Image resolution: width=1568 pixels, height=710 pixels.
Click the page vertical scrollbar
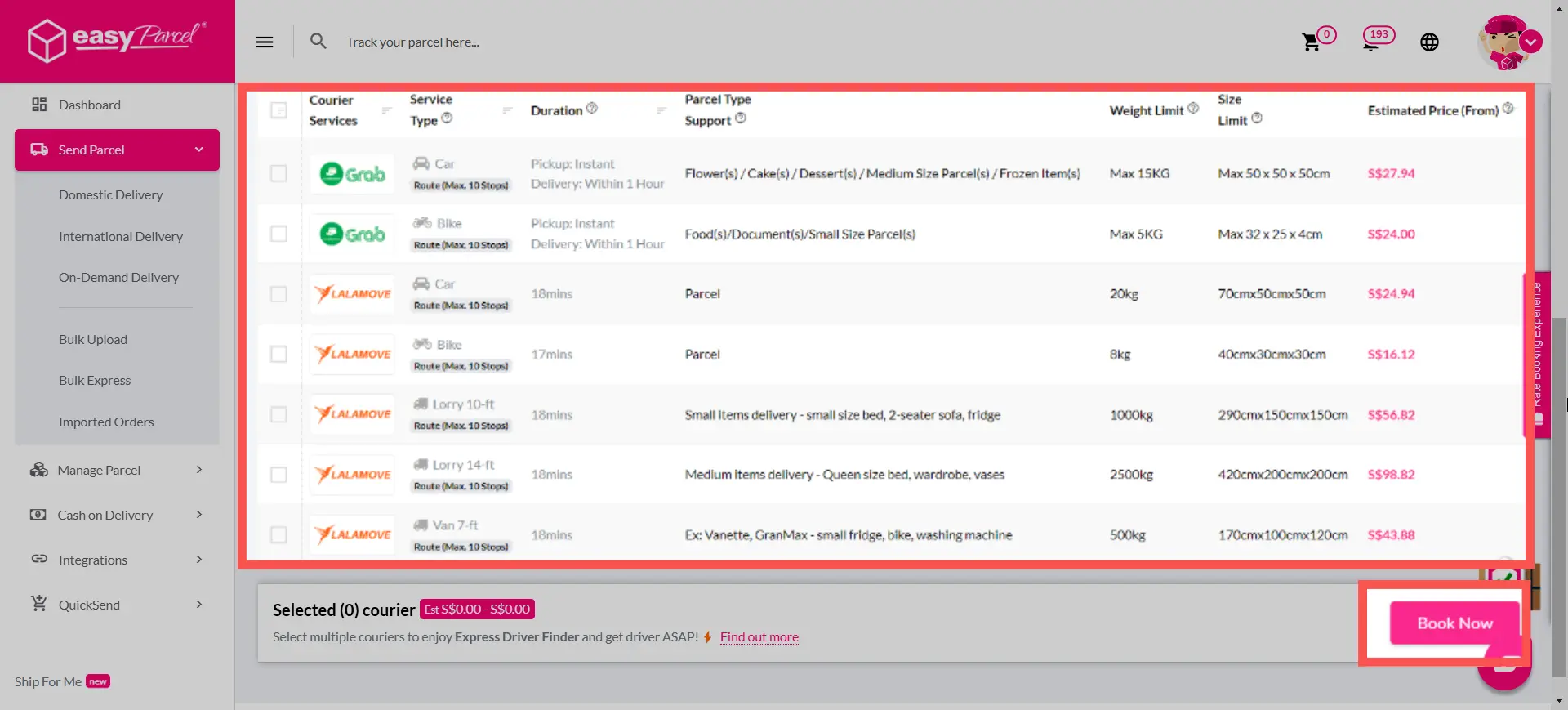pos(1560,498)
